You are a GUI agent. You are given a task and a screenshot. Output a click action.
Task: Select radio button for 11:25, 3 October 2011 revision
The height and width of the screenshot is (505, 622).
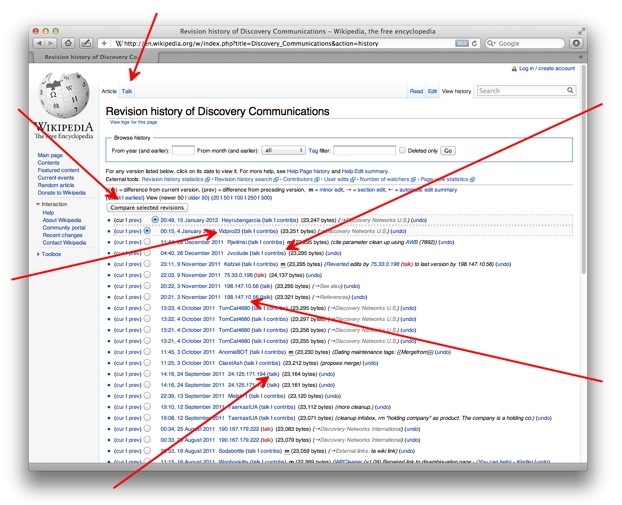pyautogui.click(x=147, y=363)
